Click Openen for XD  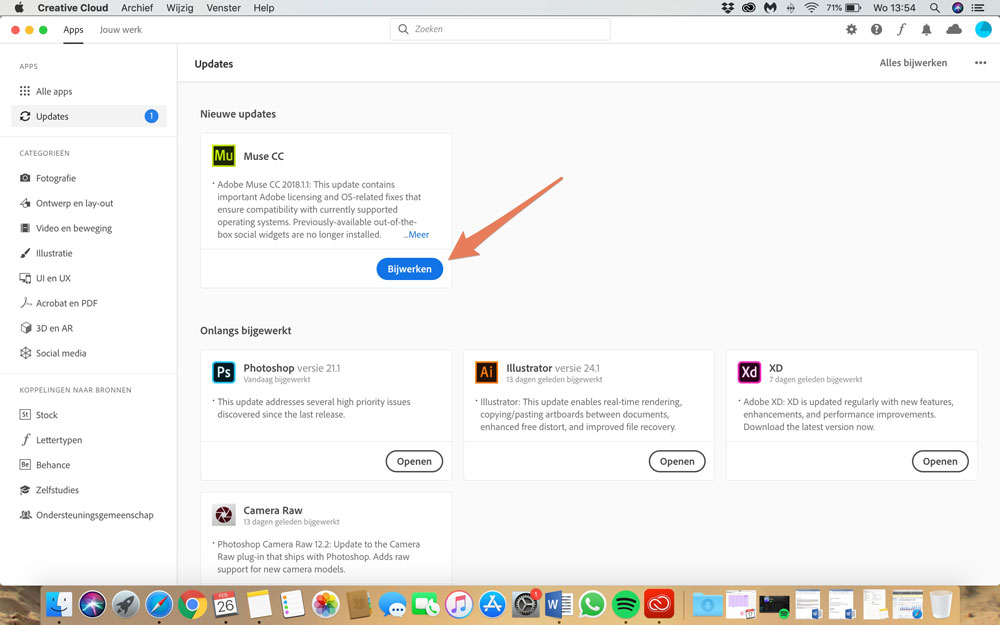[940, 461]
